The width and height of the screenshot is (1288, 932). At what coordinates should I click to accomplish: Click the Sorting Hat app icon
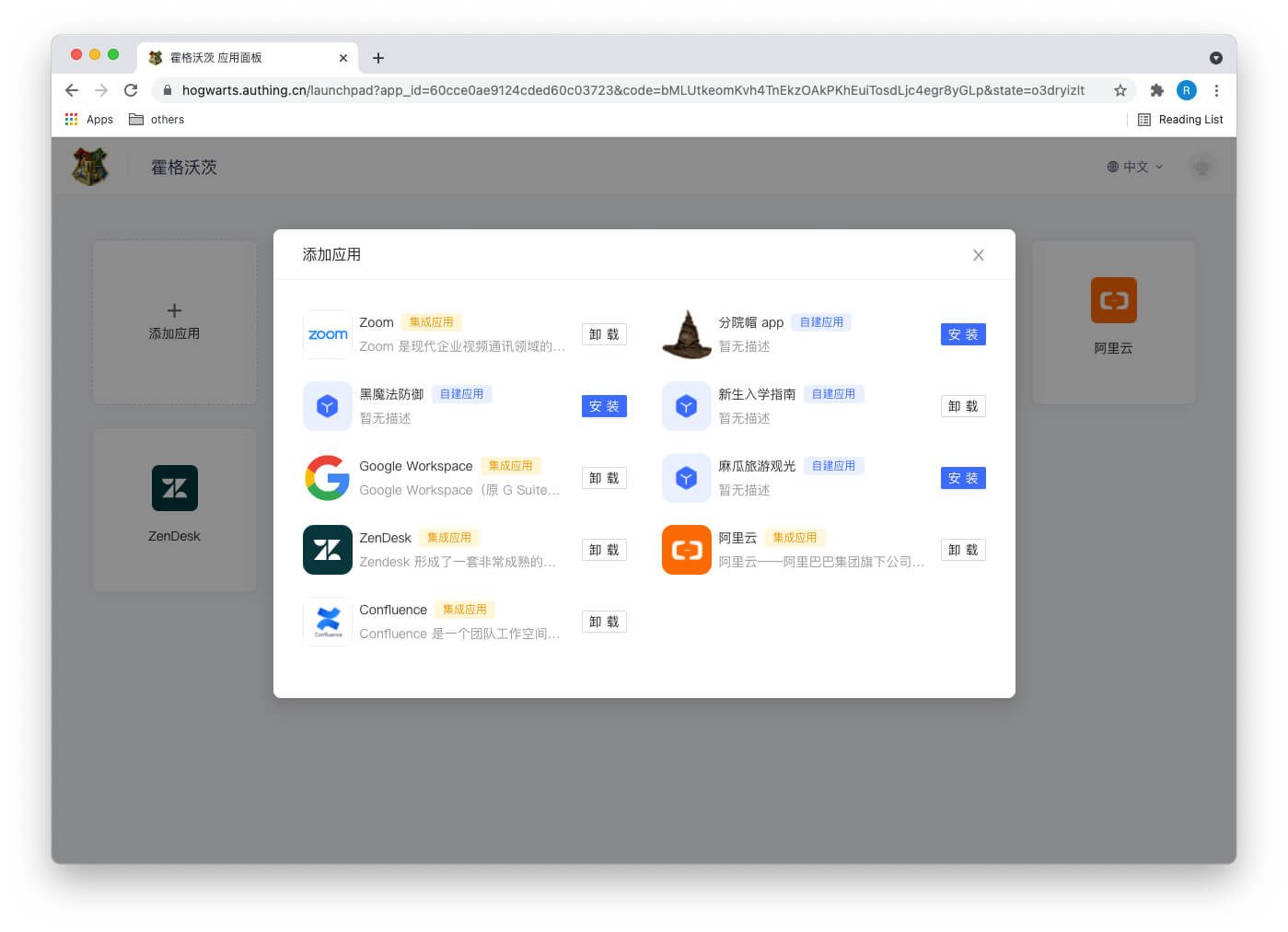pos(686,334)
